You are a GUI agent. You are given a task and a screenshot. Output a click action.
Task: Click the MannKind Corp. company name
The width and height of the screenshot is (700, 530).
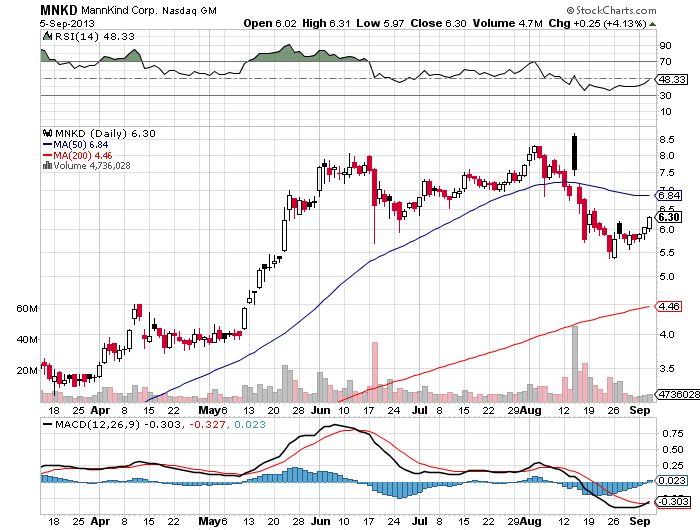(x=119, y=10)
